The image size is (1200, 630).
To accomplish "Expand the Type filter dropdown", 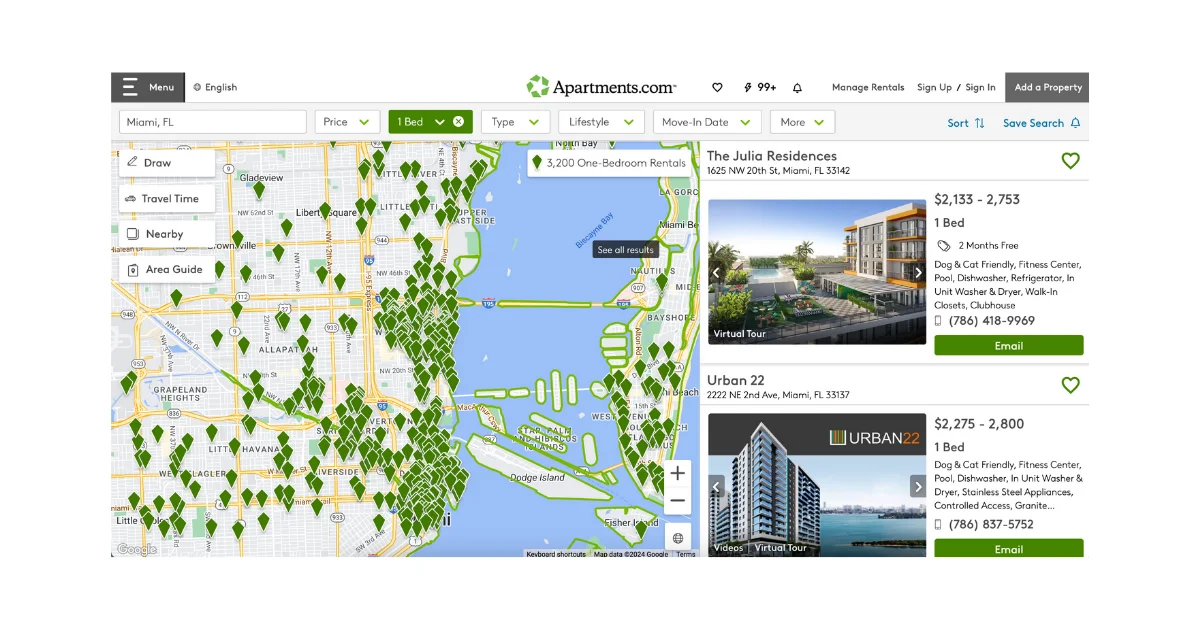I will (x=515, y=122).
